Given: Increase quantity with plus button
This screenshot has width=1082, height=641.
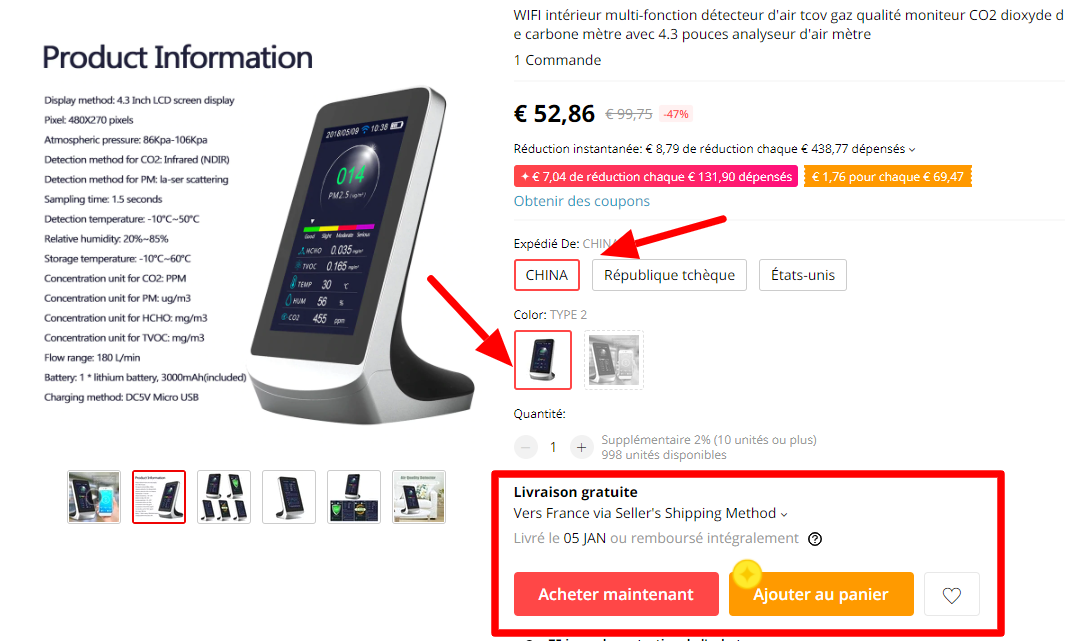Looking at the screenshot, I should click(581, 448).
